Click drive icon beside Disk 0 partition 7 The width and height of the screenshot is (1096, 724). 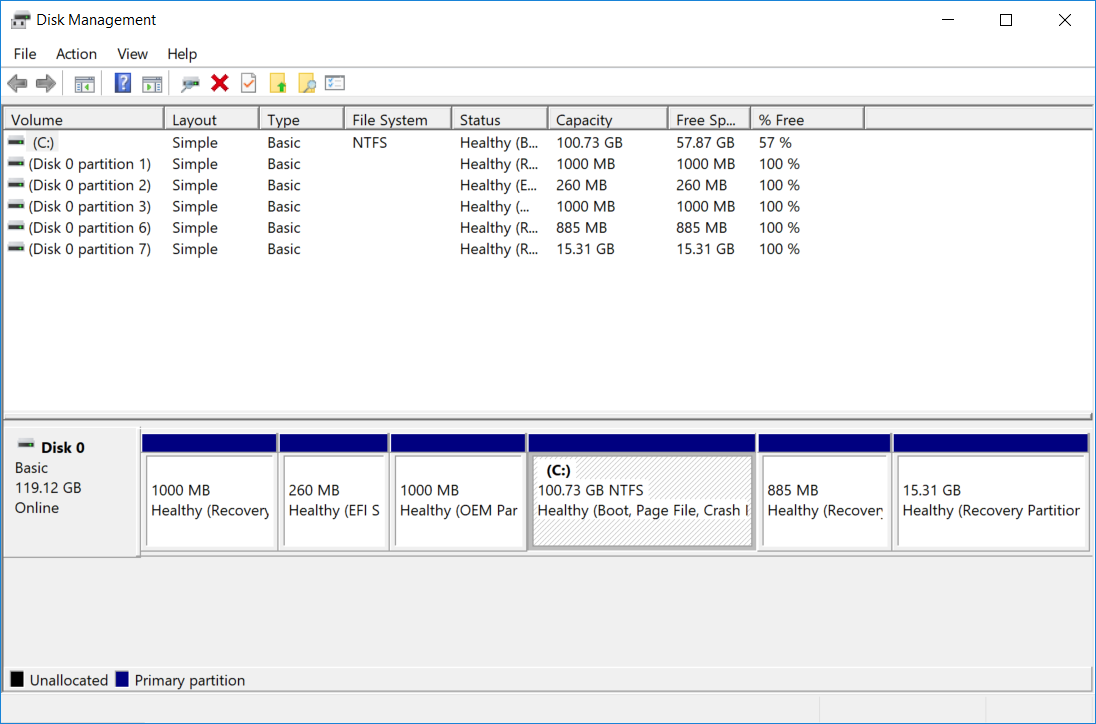tap(16, 249)
